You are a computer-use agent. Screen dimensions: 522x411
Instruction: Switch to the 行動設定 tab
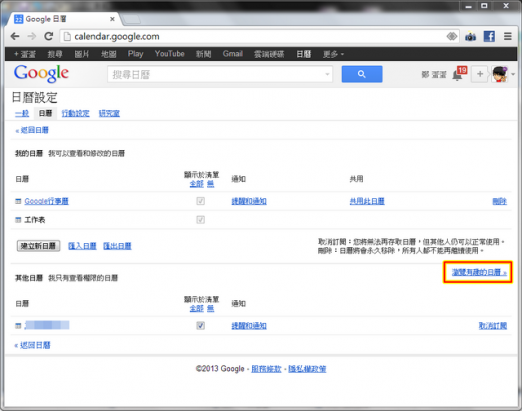tap(76, 113)
